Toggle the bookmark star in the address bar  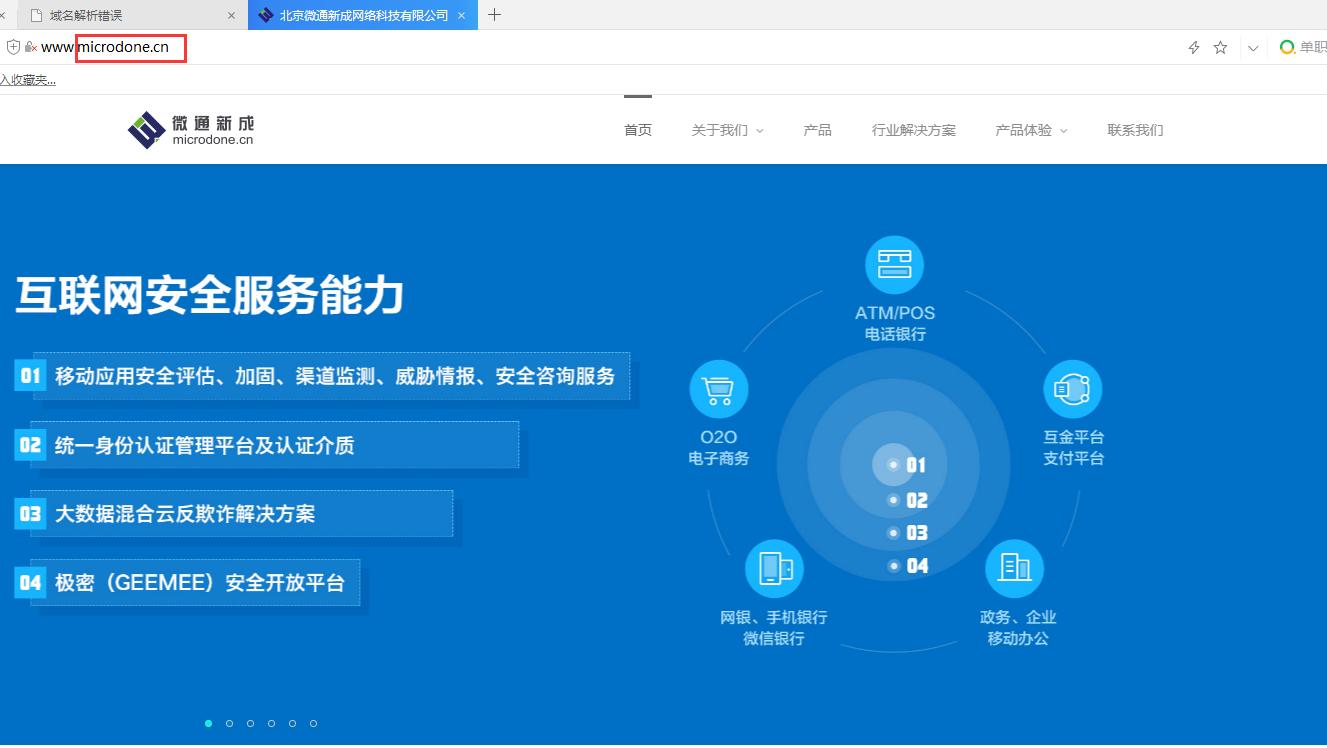click(x=1220, y=47)
